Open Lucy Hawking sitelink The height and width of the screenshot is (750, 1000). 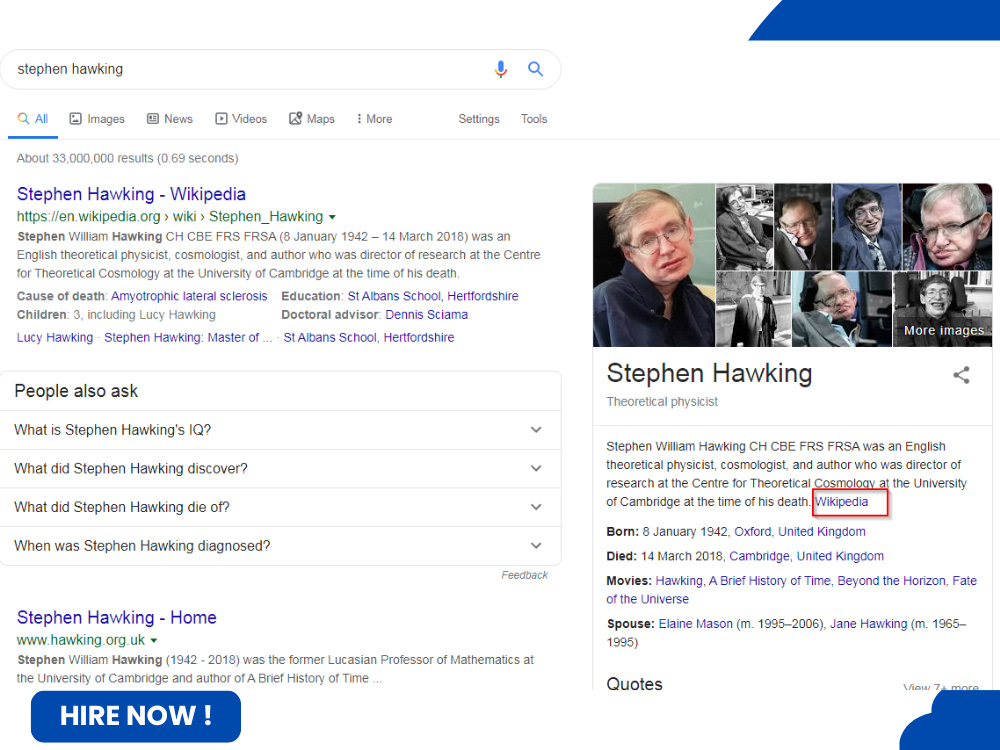point(55,337)
